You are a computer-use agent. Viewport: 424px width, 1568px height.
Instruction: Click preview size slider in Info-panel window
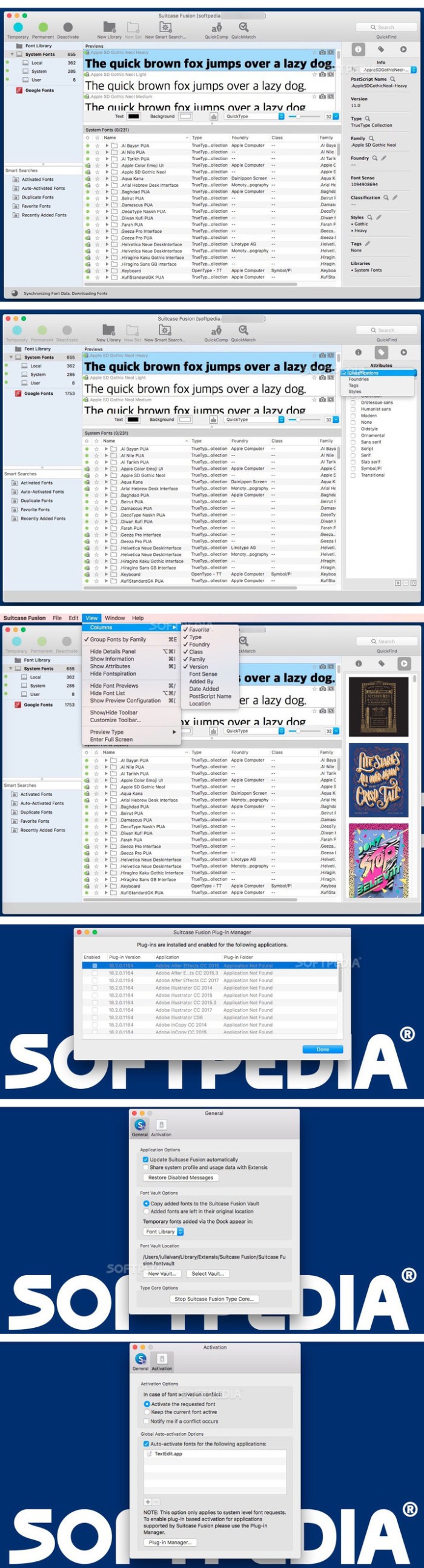tap(304, 116)
